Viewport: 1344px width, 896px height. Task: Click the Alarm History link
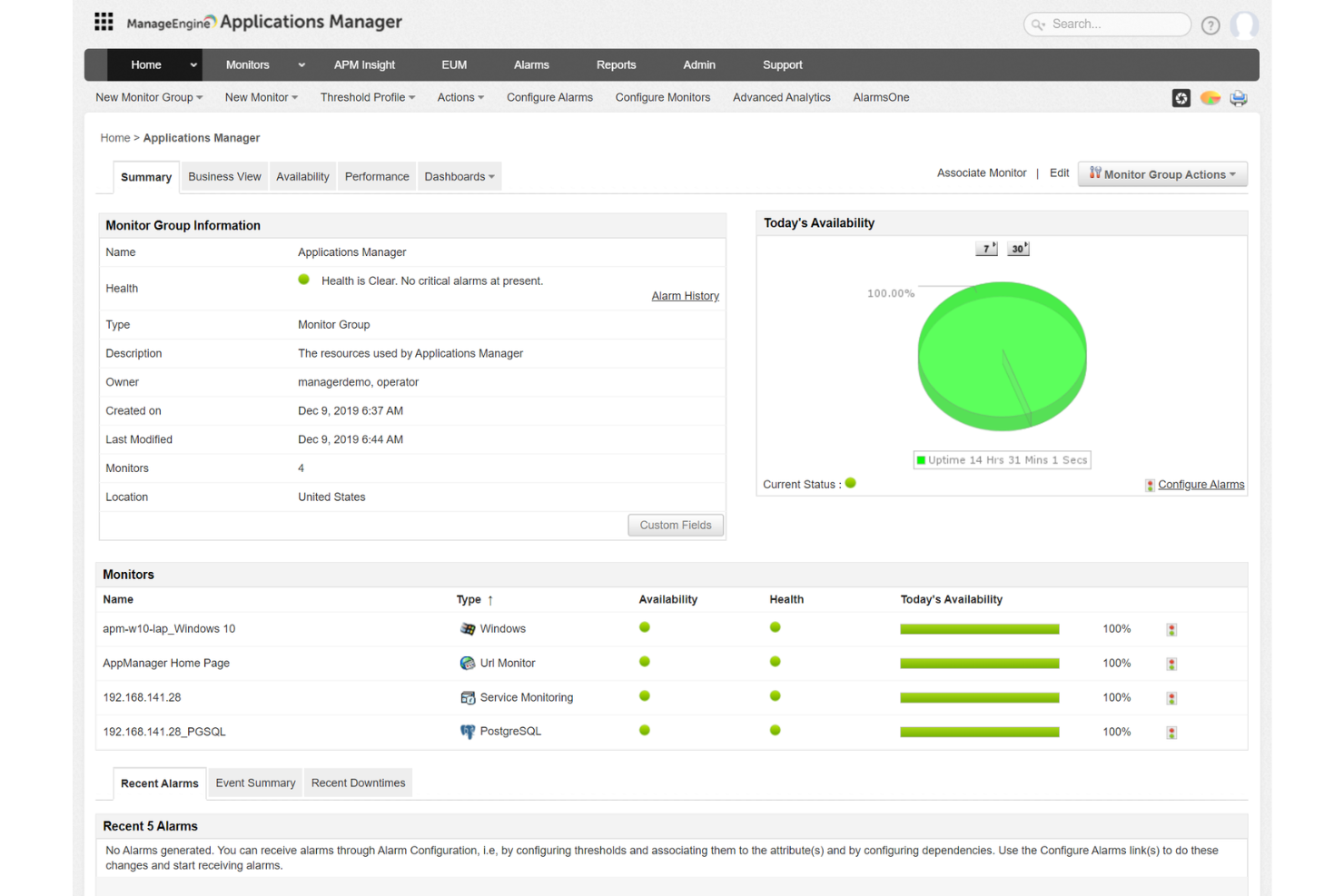point(685,295)
